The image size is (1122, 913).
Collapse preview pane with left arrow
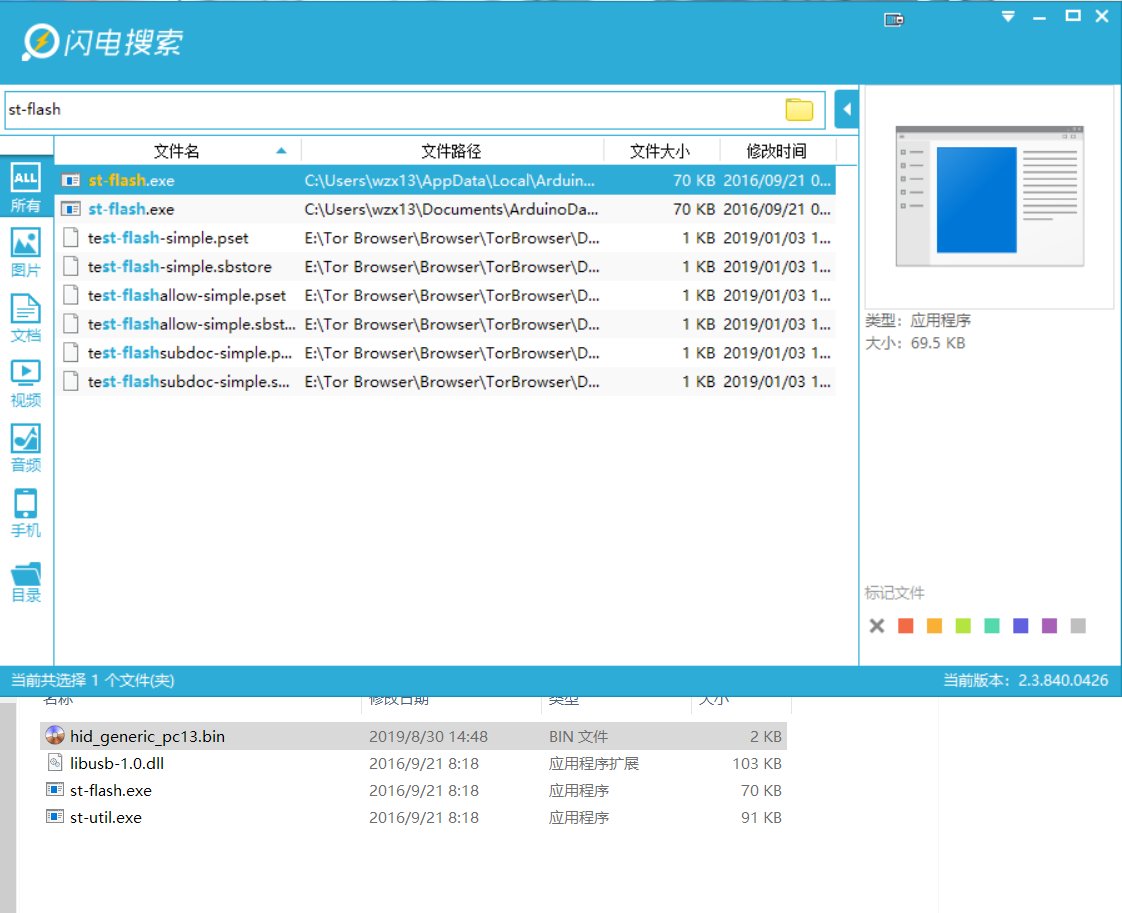click(x=846, y=109)
